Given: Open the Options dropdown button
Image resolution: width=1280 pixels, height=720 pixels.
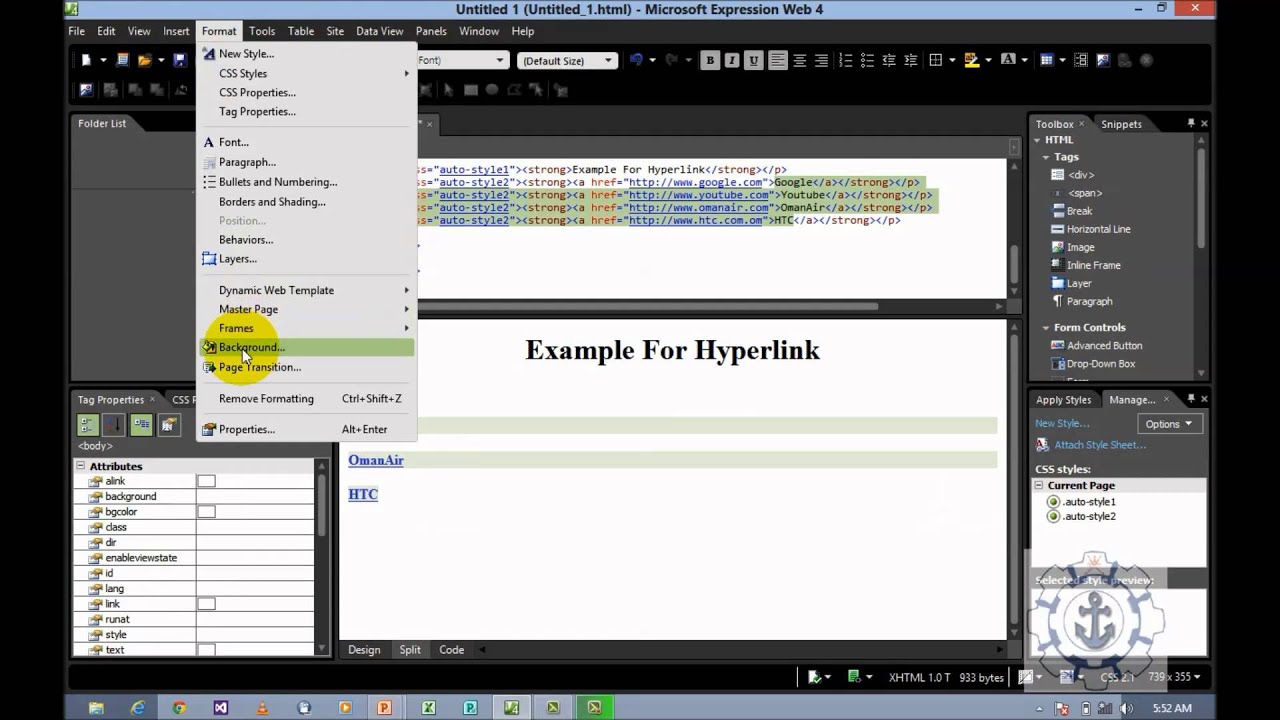Looking at the screenshot, I should (x=1168, y=424).
